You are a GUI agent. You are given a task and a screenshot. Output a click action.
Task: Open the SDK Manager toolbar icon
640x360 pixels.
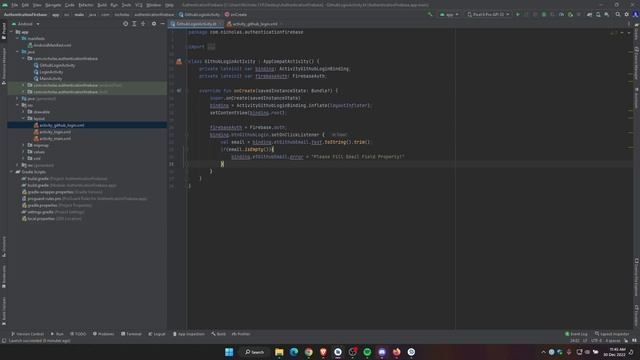(x=607, y=14)
